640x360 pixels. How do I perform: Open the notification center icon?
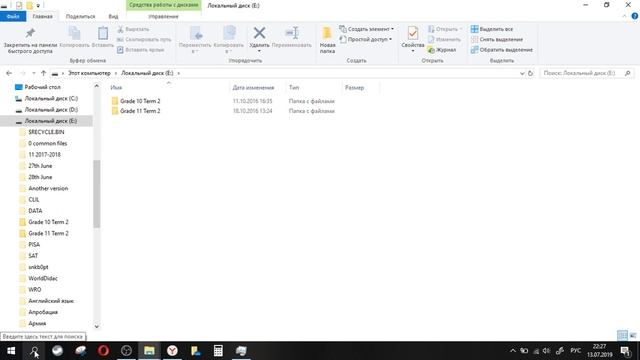coord(626,351)
